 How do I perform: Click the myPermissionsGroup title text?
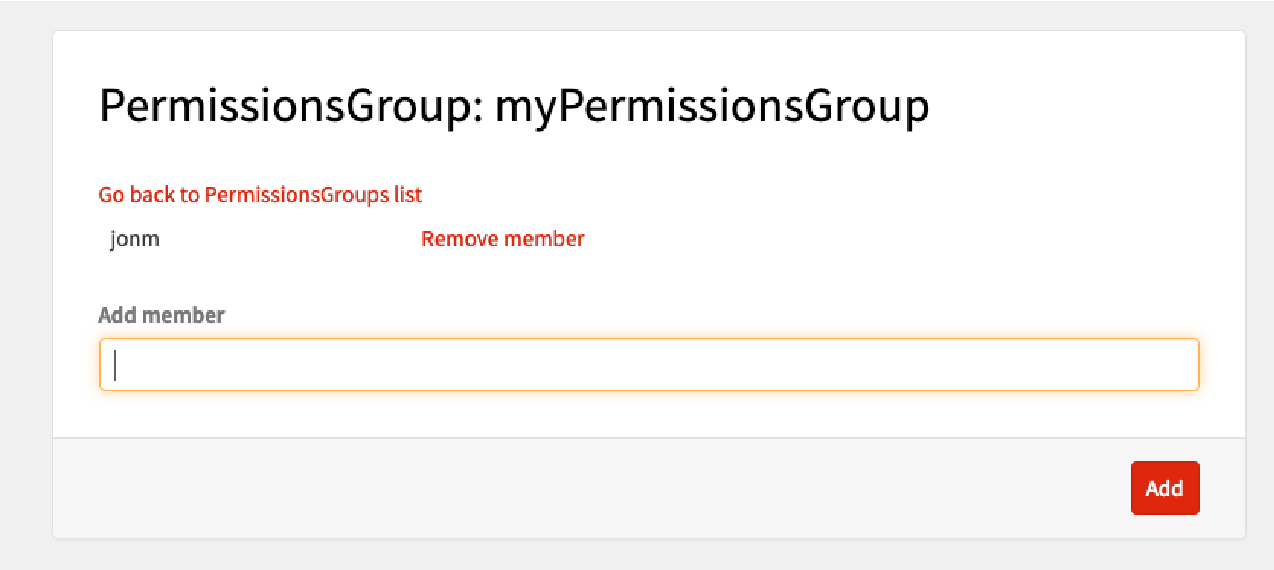point(712,107)
